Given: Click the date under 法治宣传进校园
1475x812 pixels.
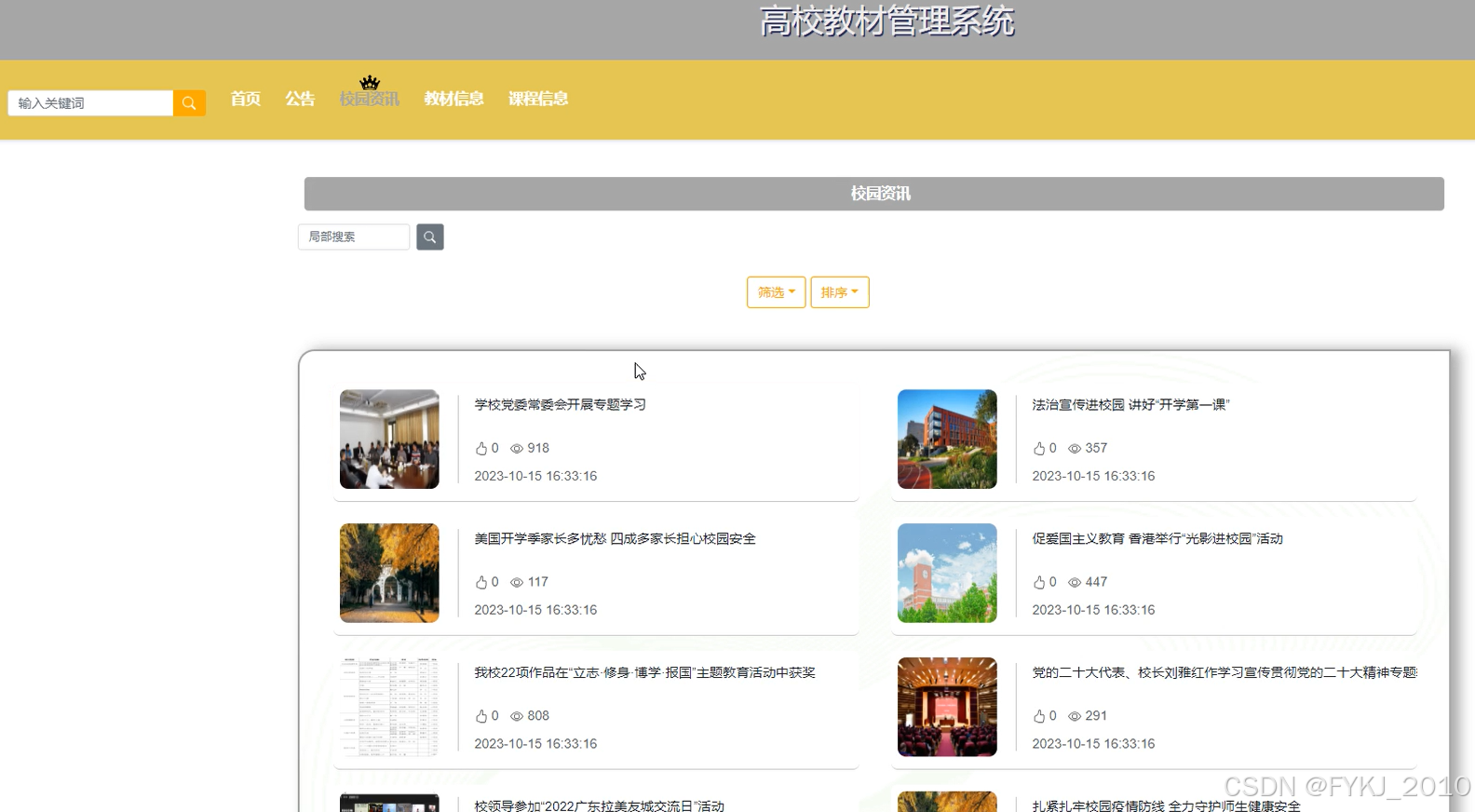Looking at the screenshot, I should click(x=1093, y=476).
